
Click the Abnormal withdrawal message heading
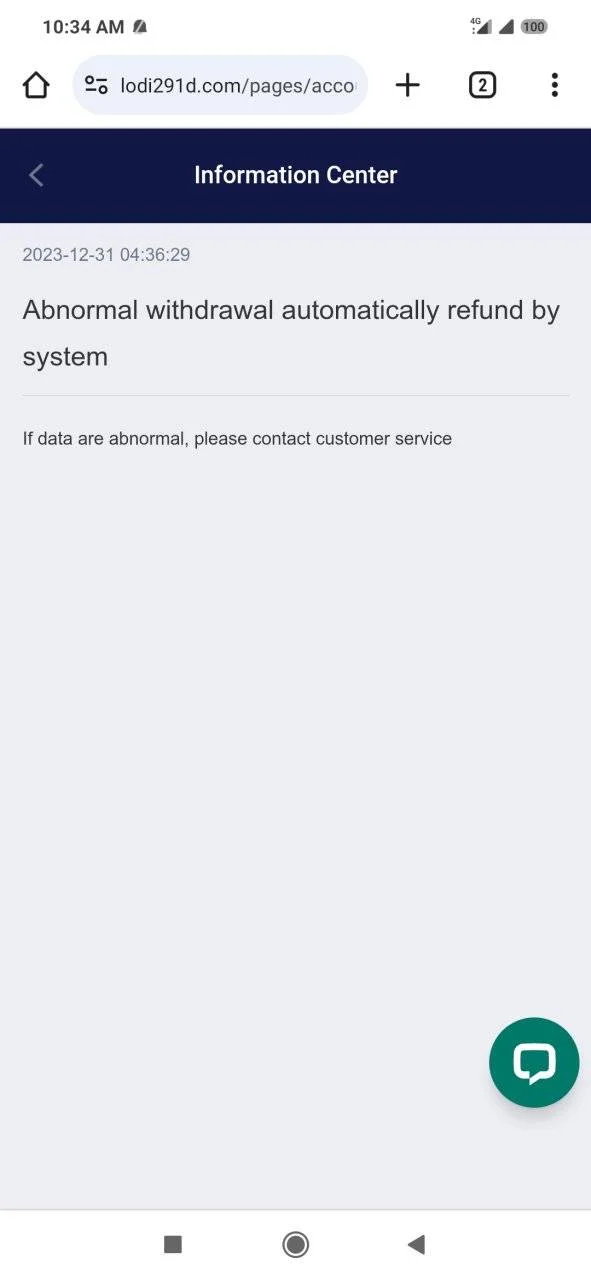tap(291, 333)
